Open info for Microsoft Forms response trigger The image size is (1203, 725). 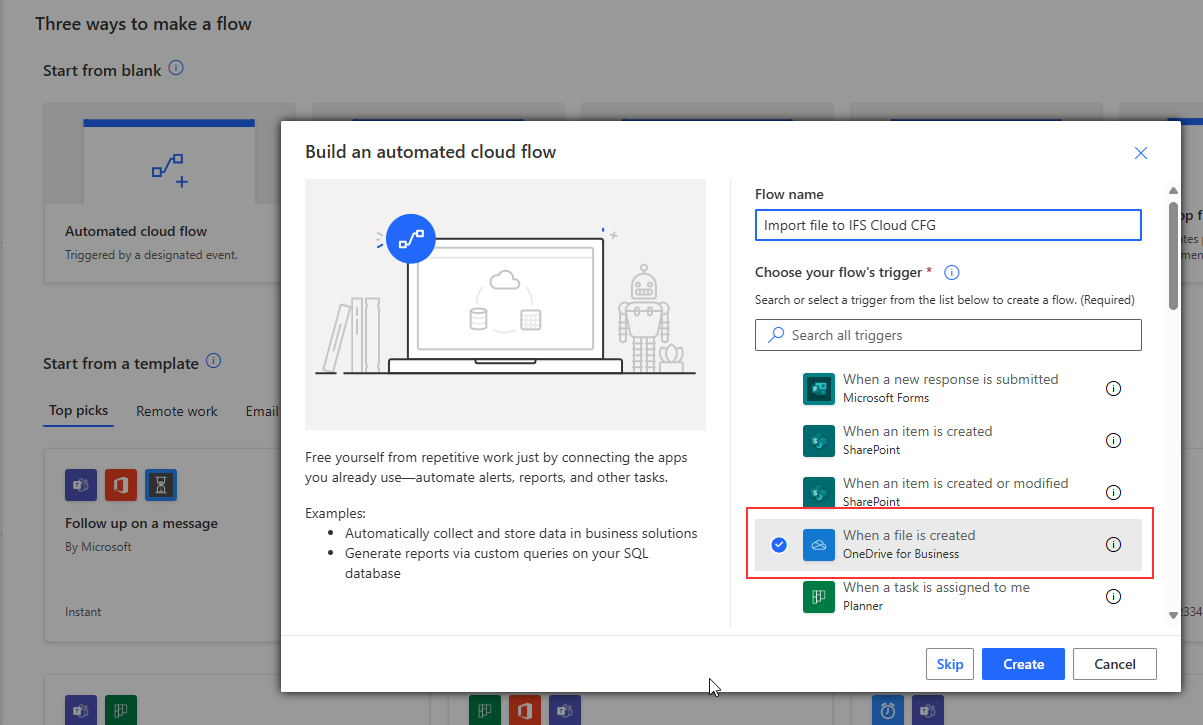click(1113, 389)
